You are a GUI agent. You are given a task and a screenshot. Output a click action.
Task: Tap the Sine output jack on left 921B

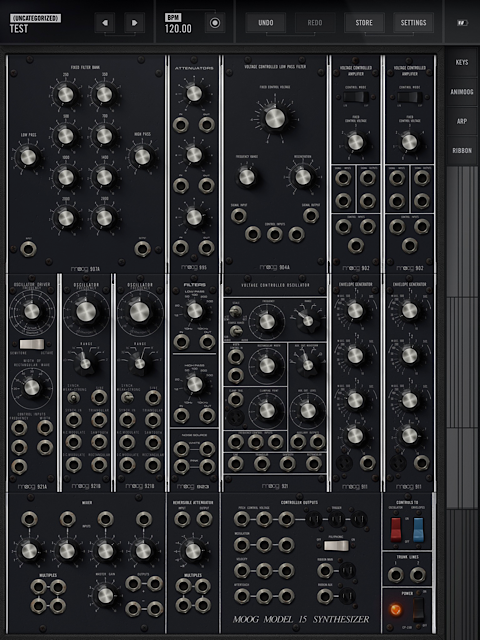99,397
